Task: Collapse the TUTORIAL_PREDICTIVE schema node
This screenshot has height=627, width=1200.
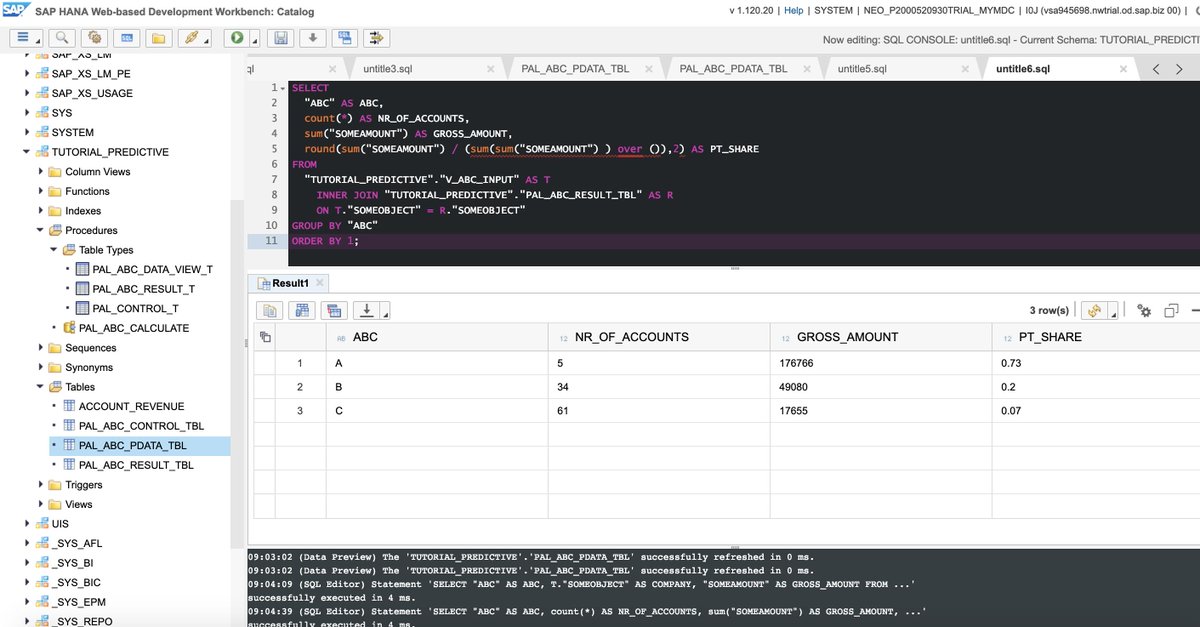Action: [x=28, y=152]
